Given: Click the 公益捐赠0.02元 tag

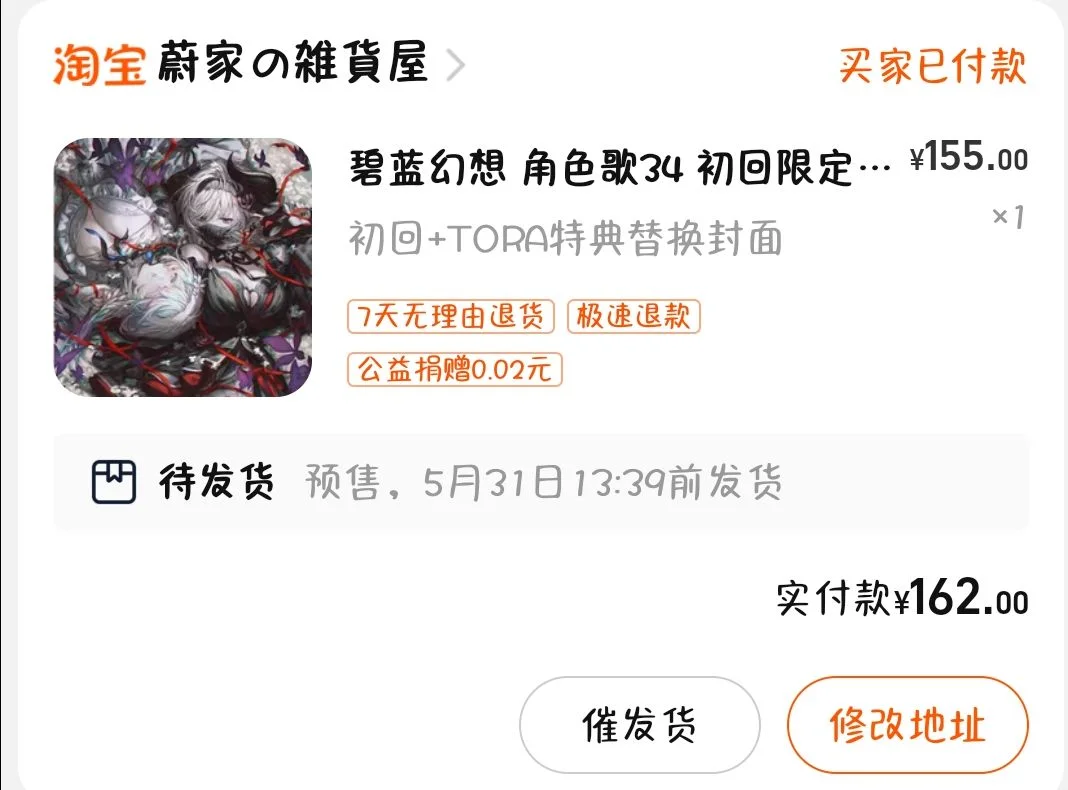Looking at the screenshot, I should pyautogui.click(x=454, y=370).
